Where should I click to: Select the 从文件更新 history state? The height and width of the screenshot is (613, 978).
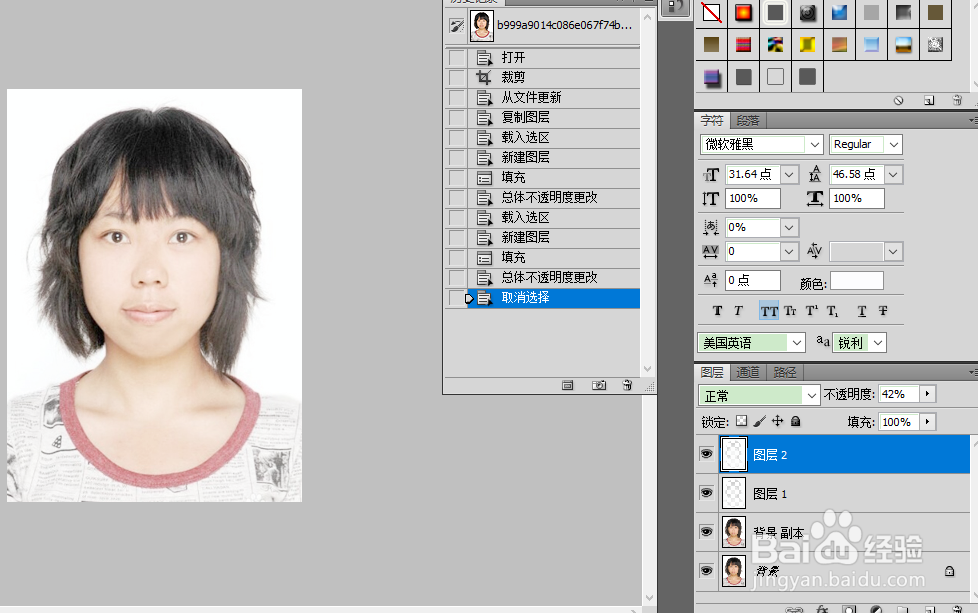[554, 97]
